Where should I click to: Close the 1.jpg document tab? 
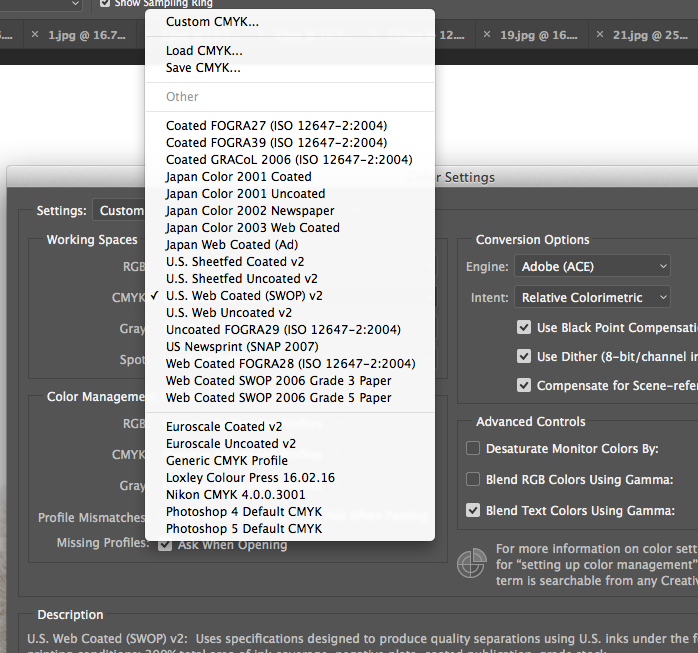35,34
